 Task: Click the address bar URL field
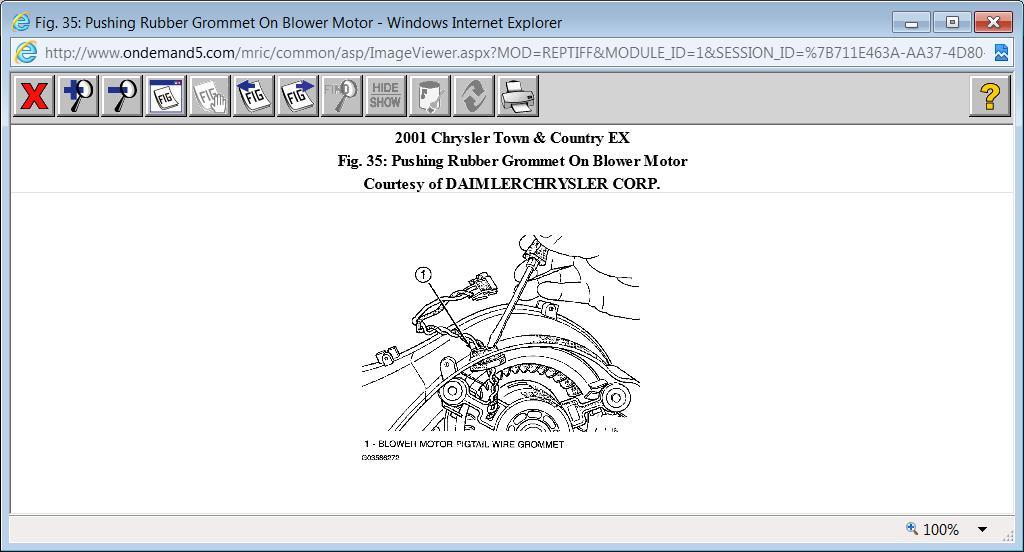[x=513, y=52]
